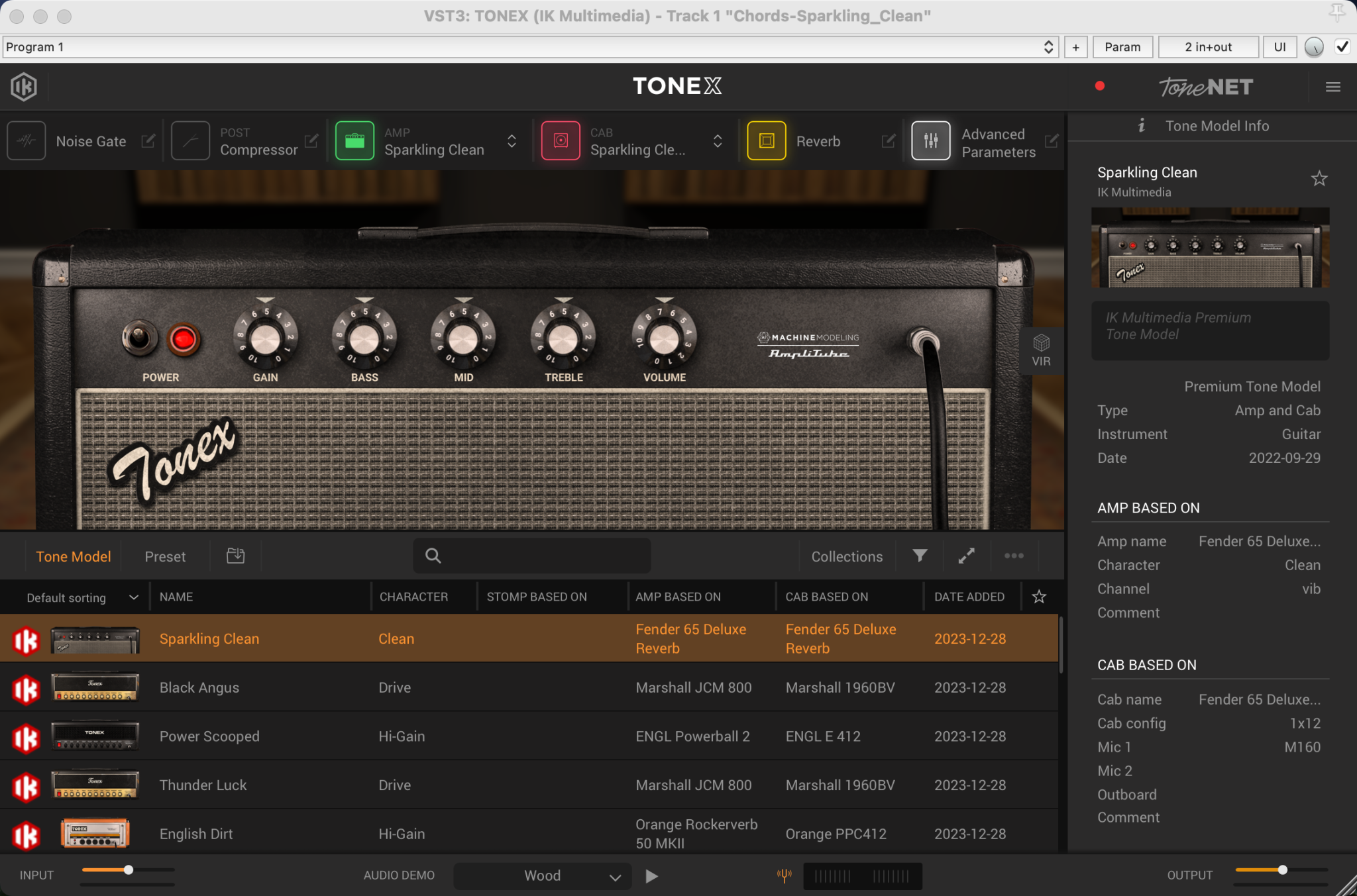This screenshot has height=896, width=1357.
Task: Open Advanced Parameters mixer icon
Action: click(931, 141)
